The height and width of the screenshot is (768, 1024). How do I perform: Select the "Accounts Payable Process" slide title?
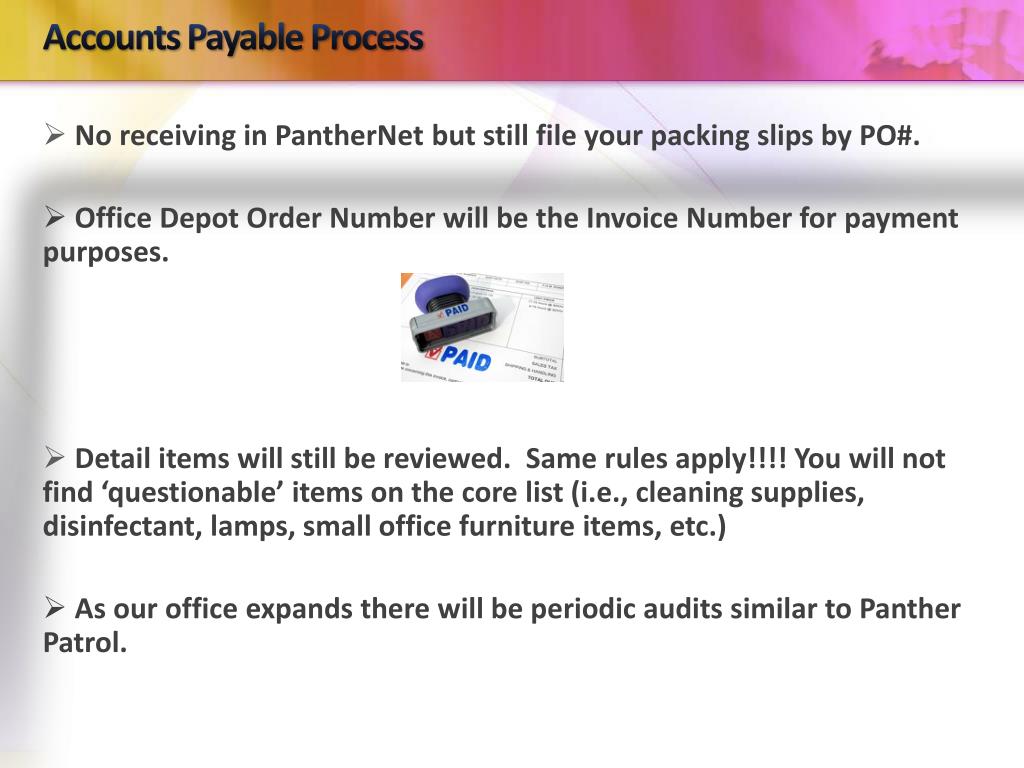(233, 38)
